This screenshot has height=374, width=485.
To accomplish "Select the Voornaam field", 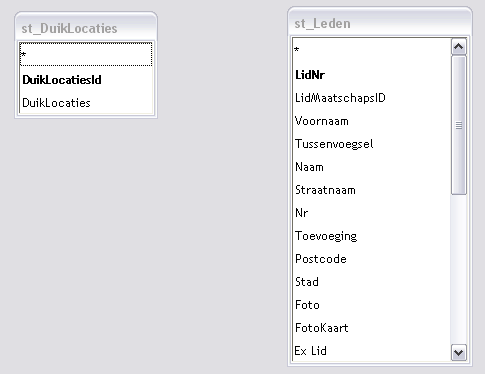I will click(x=372, y=121).
